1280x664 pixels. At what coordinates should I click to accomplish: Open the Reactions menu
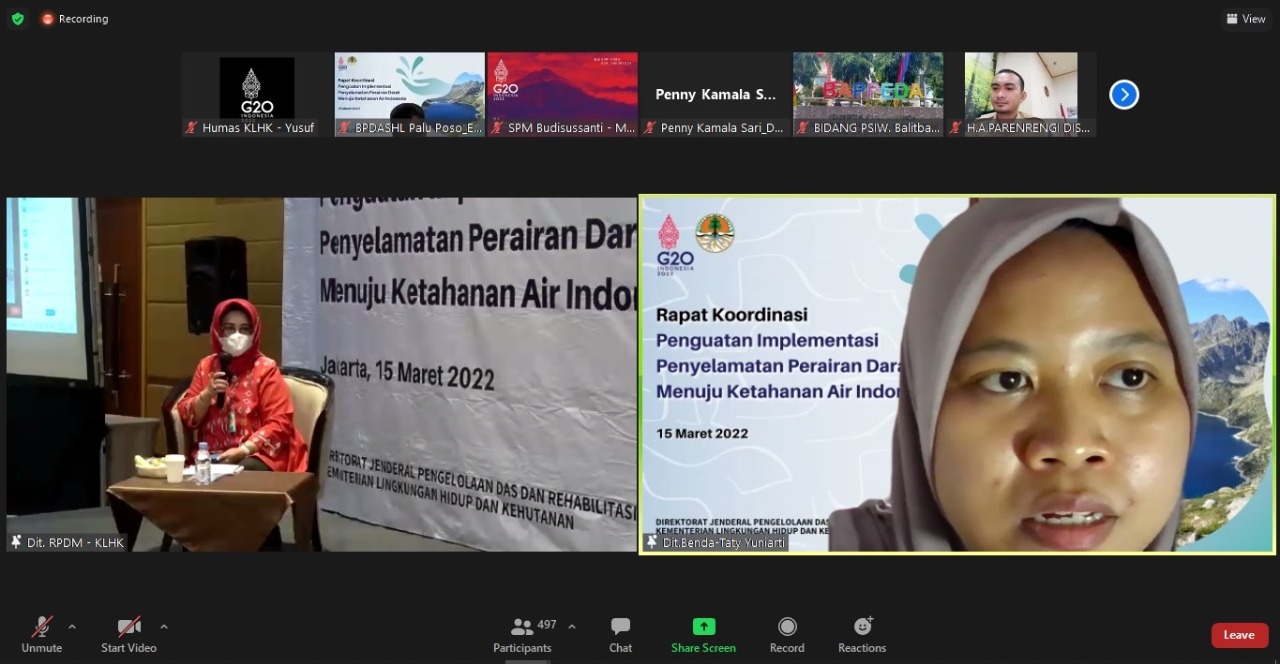[x=862, y=634]
